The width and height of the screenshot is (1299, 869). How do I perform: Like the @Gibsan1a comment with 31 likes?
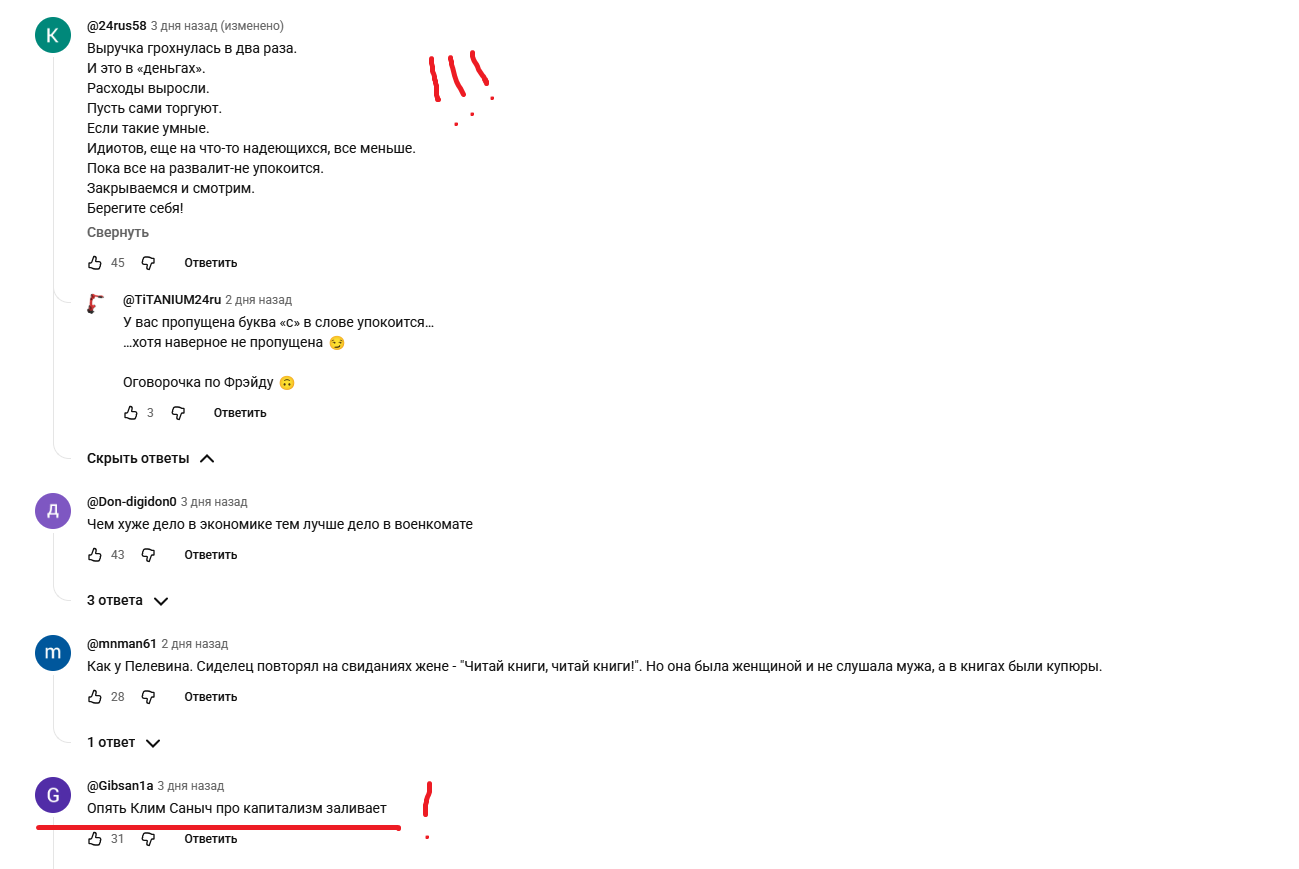(x=95, y=839)
